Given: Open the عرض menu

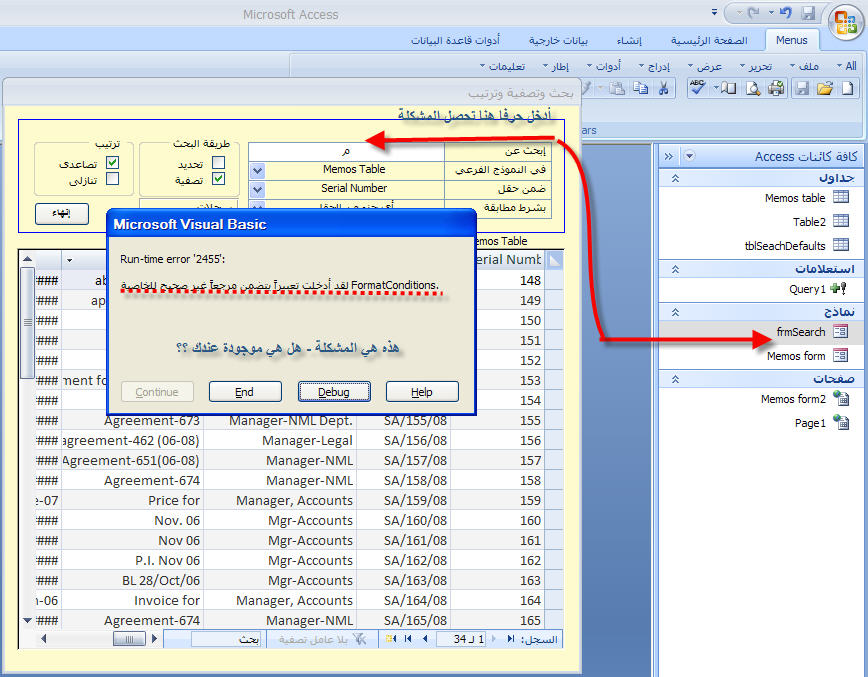Looking at the screenshot, I should 705,66.
